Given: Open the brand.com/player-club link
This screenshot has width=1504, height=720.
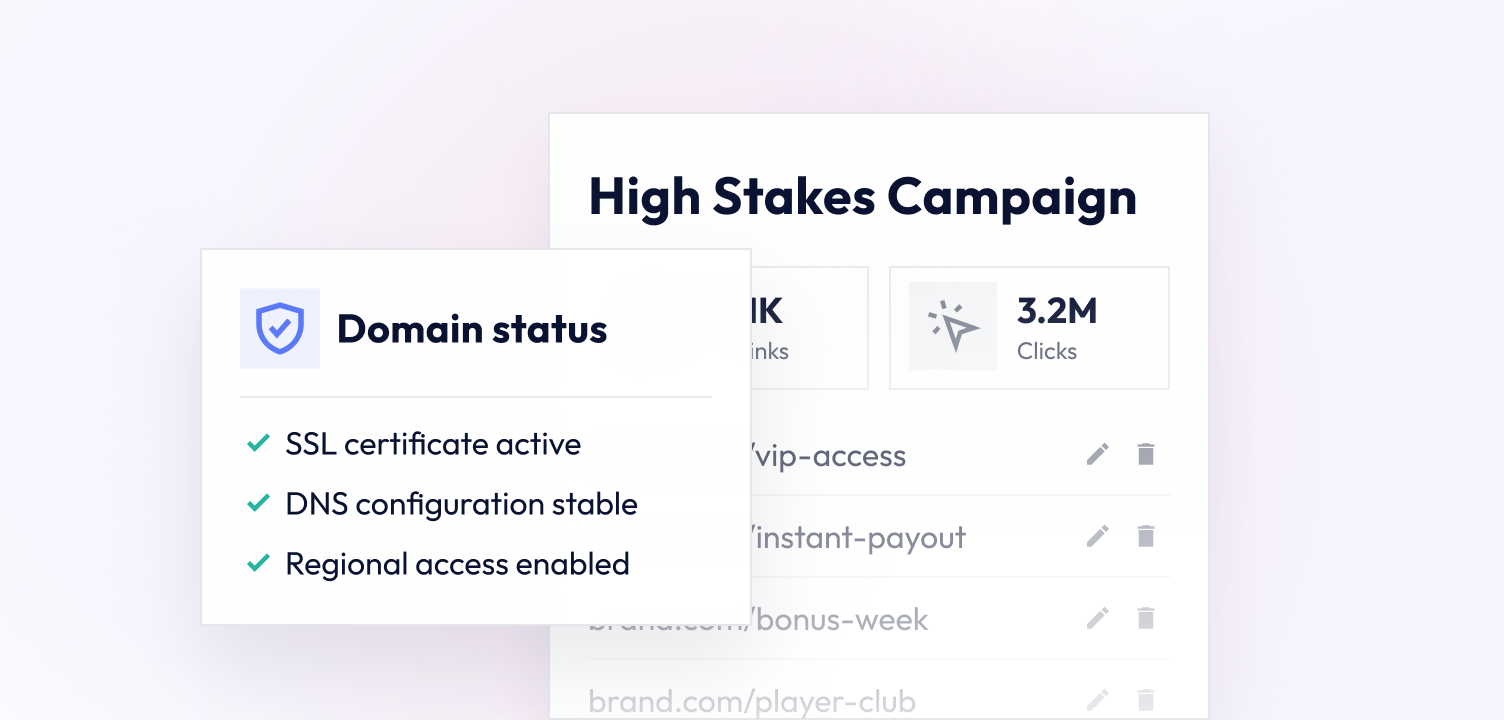Looking at the screenshot, I should pyautogui.click(x=752, y=701).
